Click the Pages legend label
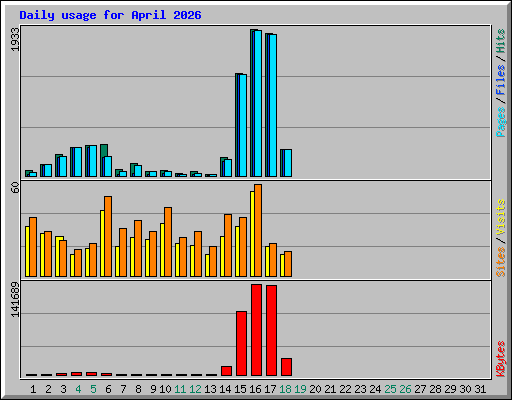Screen dimensions: 512x400 click(500, 122)
